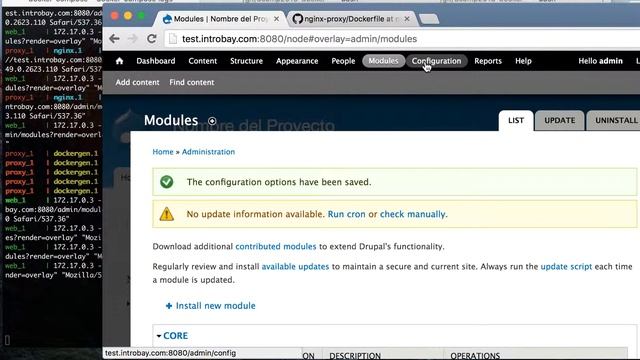The height and width of the screenshot is (360, 640).
Task: Reload the page with the refresh icon
Action: pos(152,39)
